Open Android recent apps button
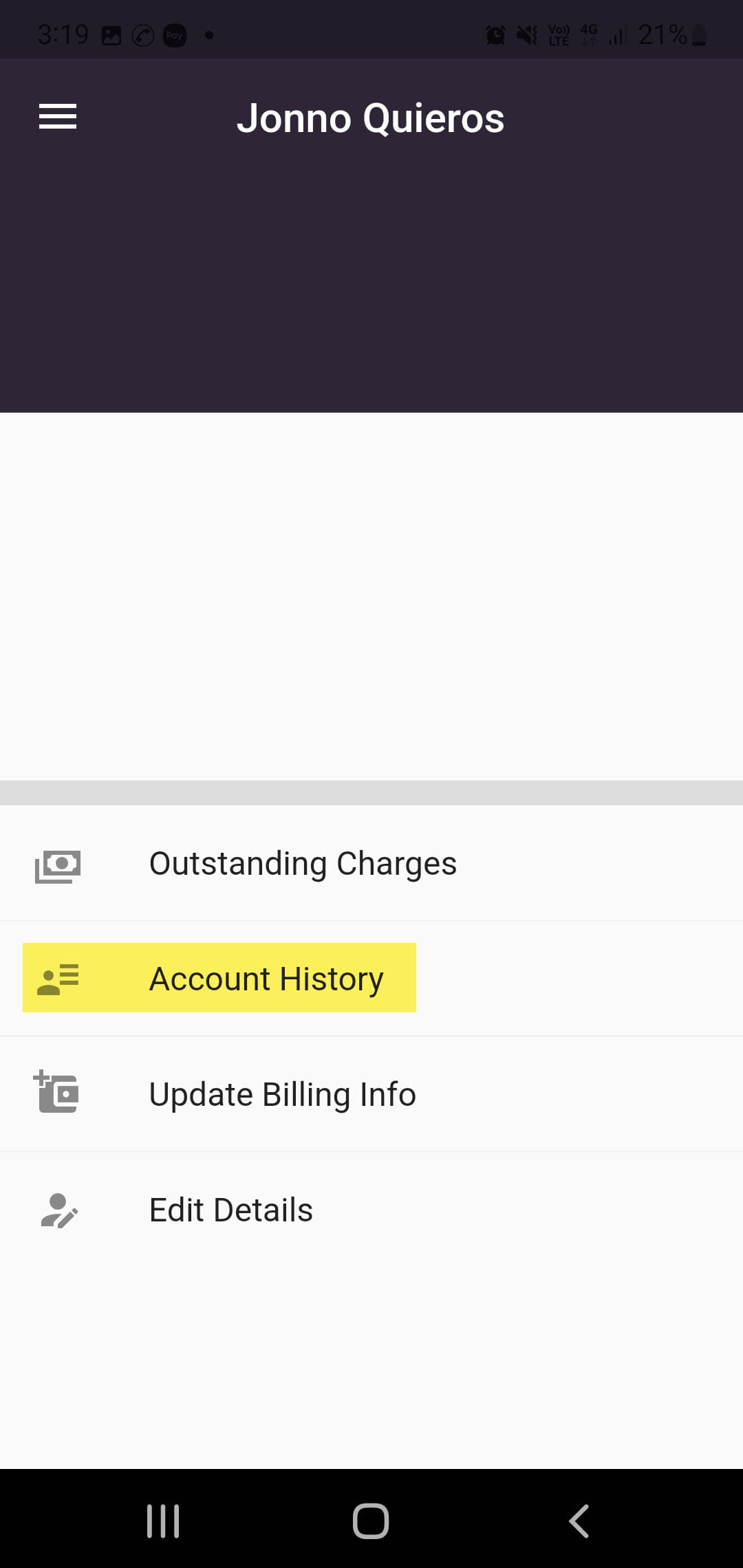 coord(163,1521)
